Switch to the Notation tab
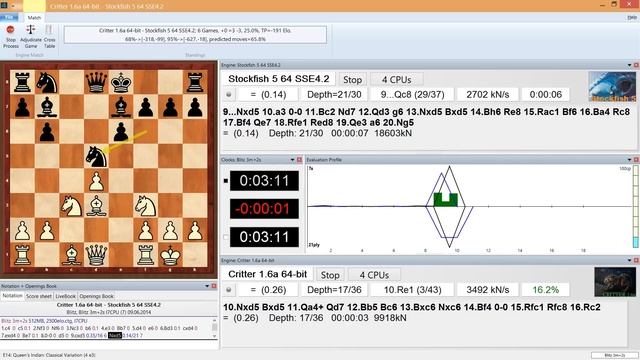 (12, 296)
